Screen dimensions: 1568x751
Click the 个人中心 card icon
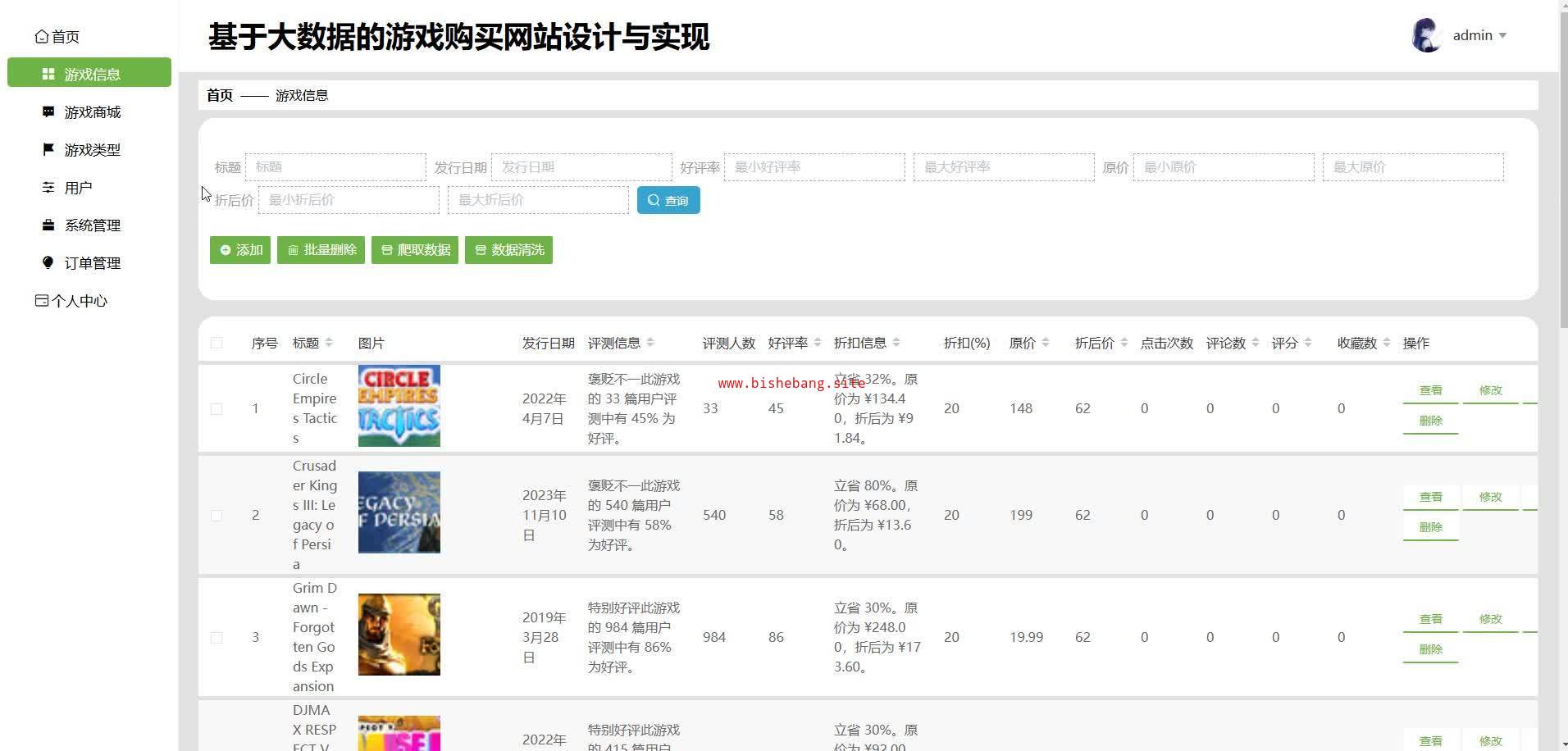point(42,301)
